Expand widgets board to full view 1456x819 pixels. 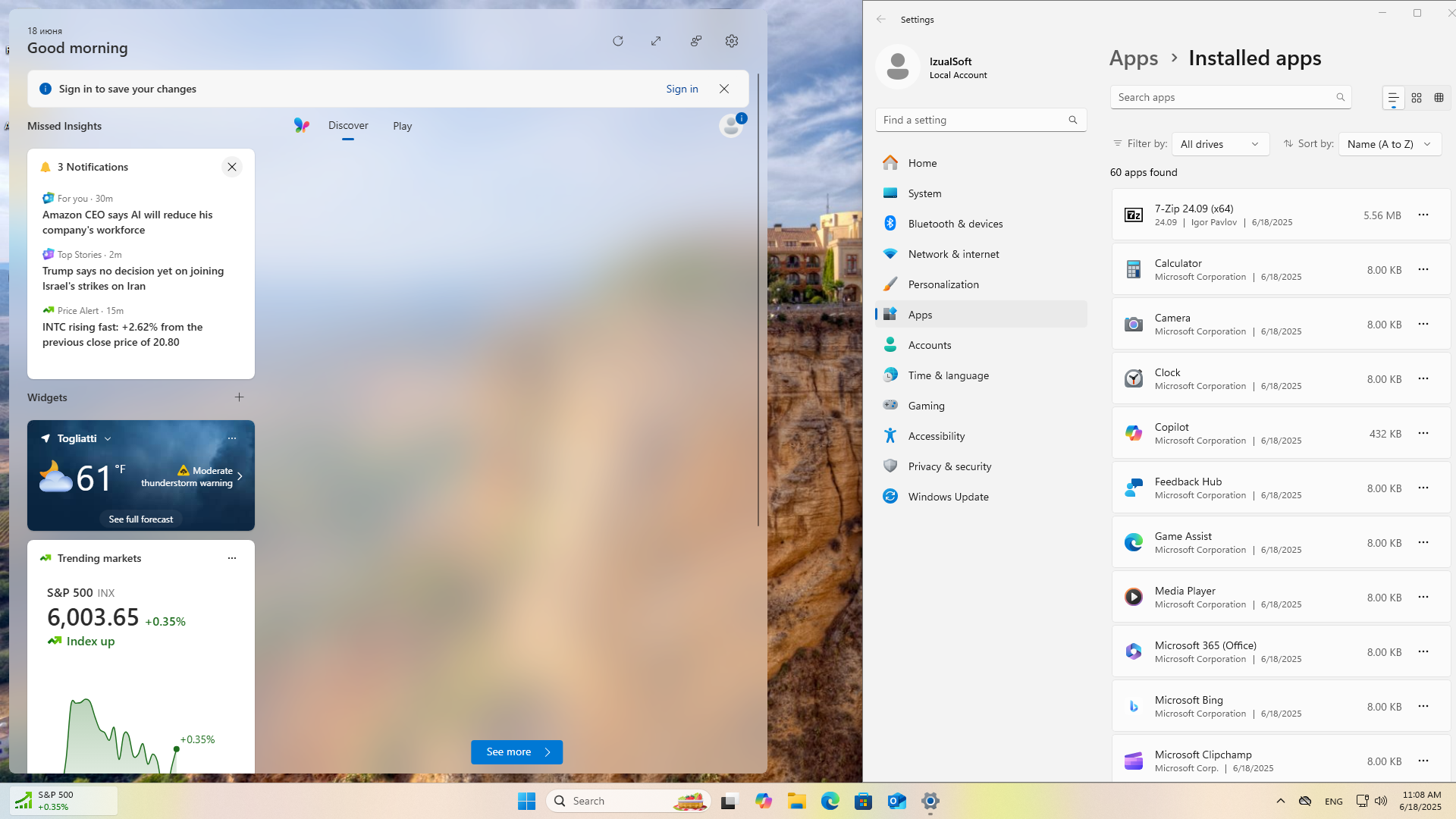click(656, 41)
